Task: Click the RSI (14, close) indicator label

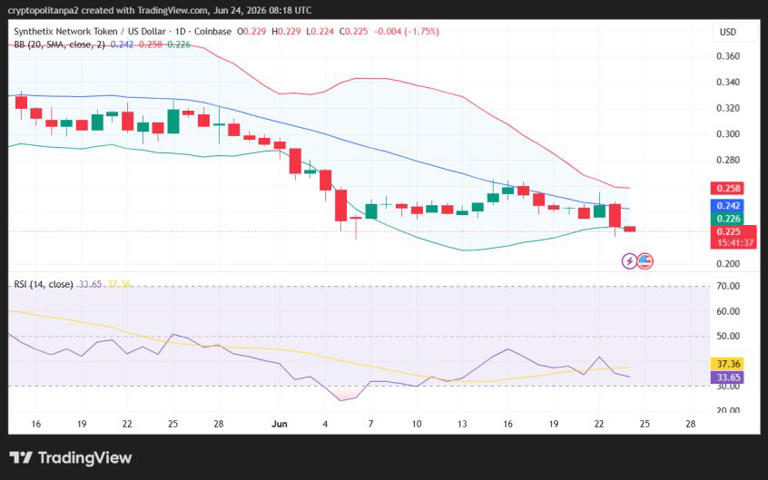Action: [44, 284]
